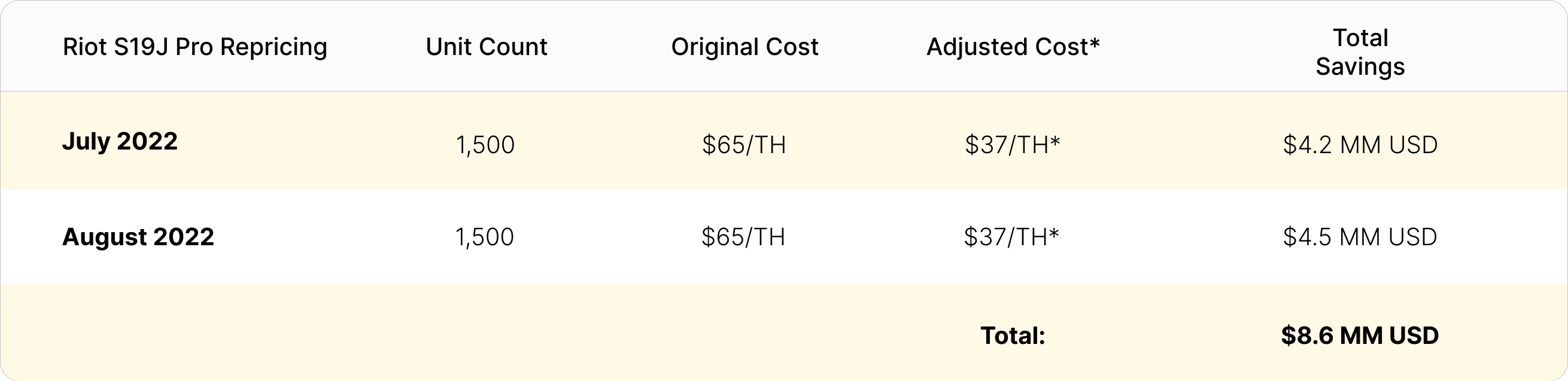Image resolution: width=1568 pixels, height=381 pixels.
Task: Select July 2022 adjusted cost $37/TH*
Action: (1012, 145)
